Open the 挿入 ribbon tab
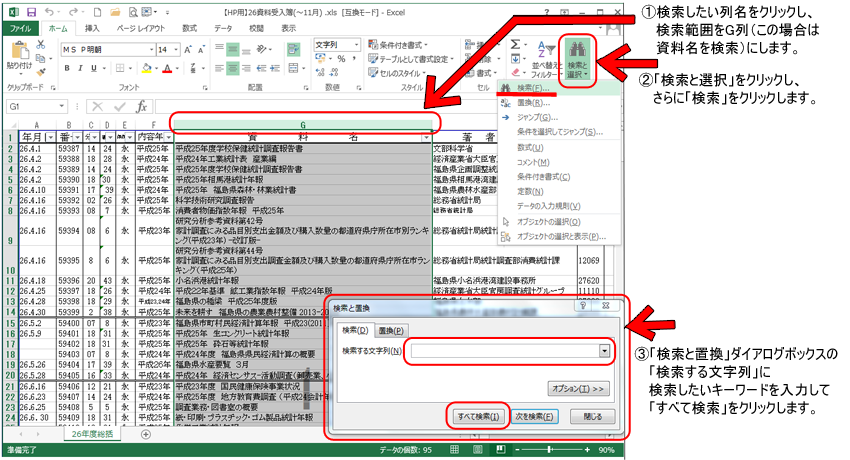This screenshot has height=460, width=850. coord(91,28)
